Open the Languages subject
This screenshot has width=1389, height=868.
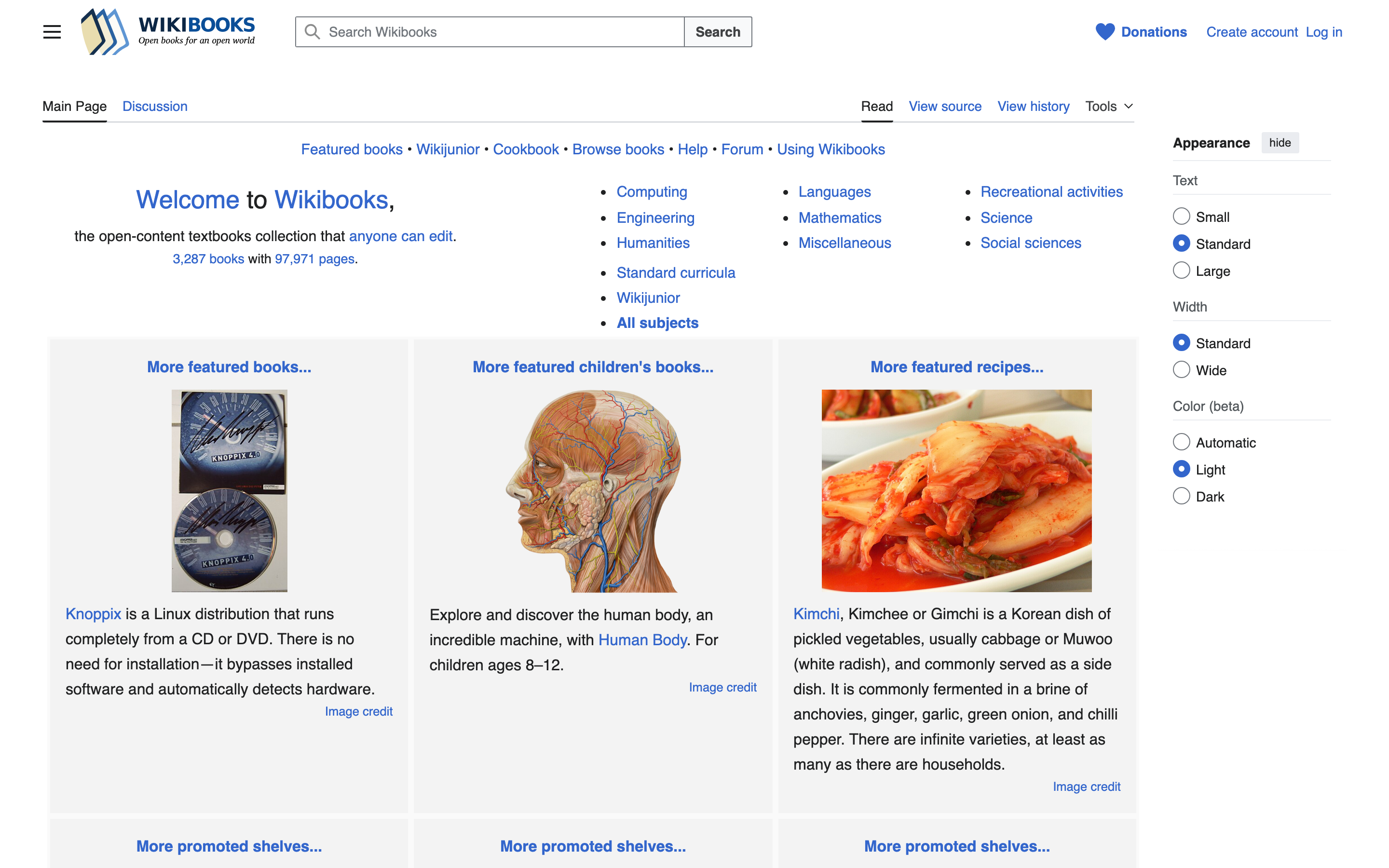[x=834, y=192]
